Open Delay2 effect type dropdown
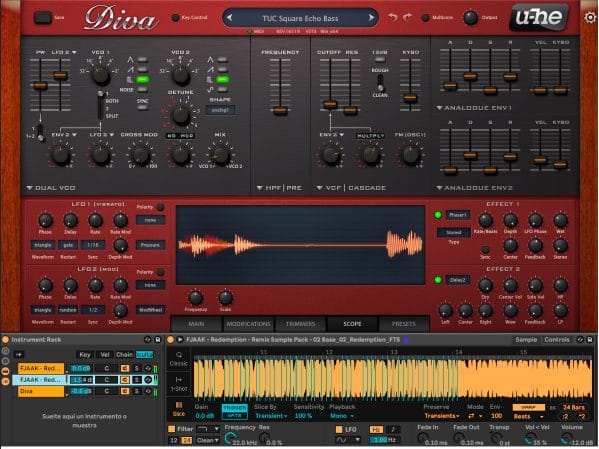This screenshot has width=599, height=449. coord(457,280)
